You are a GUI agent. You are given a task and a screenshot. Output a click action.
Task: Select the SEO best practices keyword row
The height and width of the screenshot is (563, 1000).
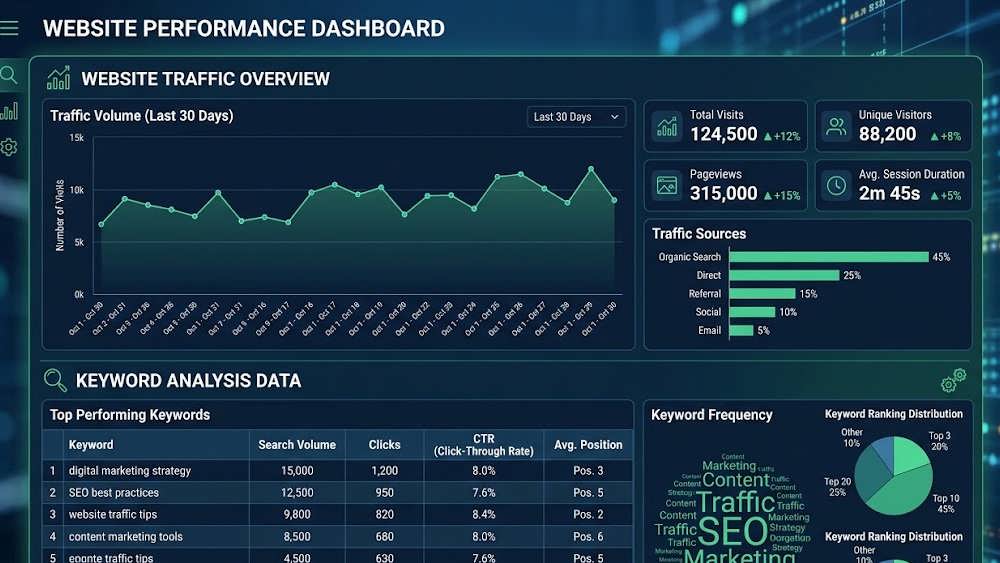[x=337, y=492]
